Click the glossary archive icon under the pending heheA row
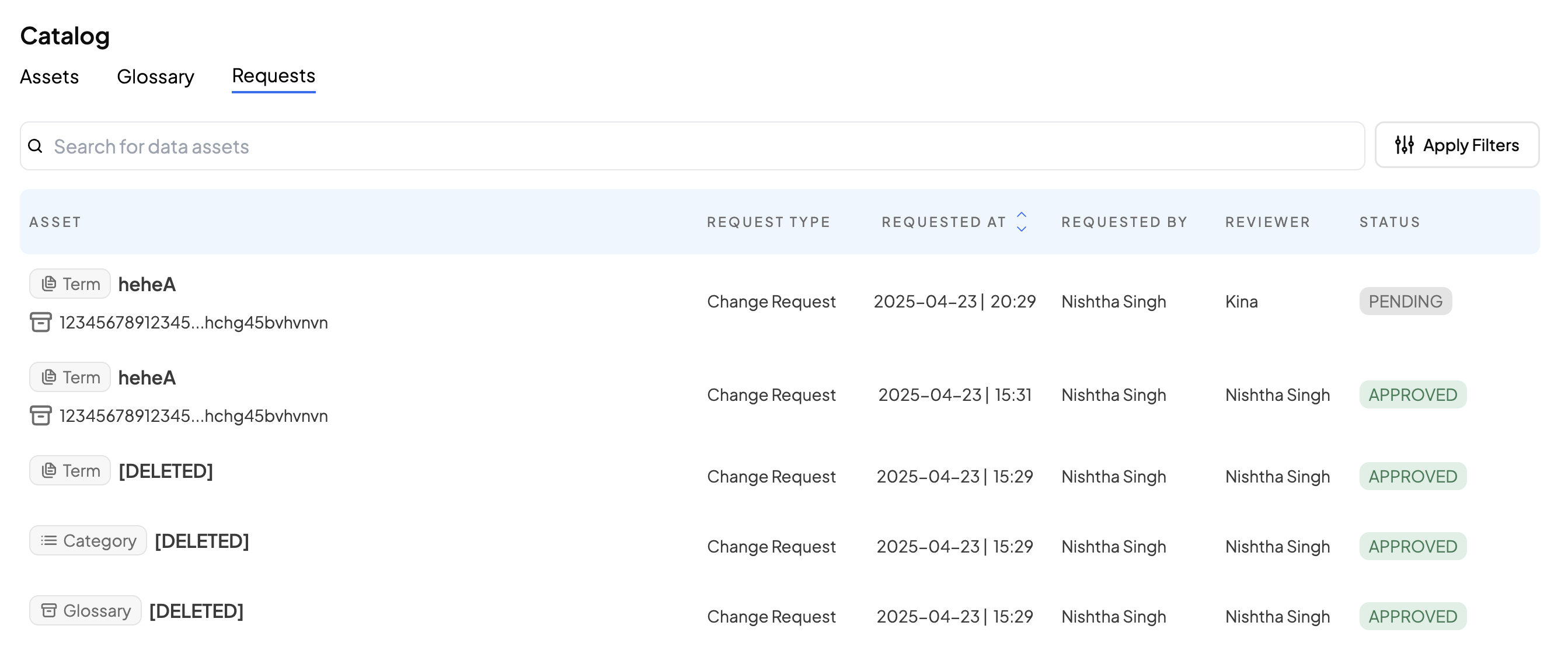1568x657 pixels. pyautogui.click(x=41, y=323)
